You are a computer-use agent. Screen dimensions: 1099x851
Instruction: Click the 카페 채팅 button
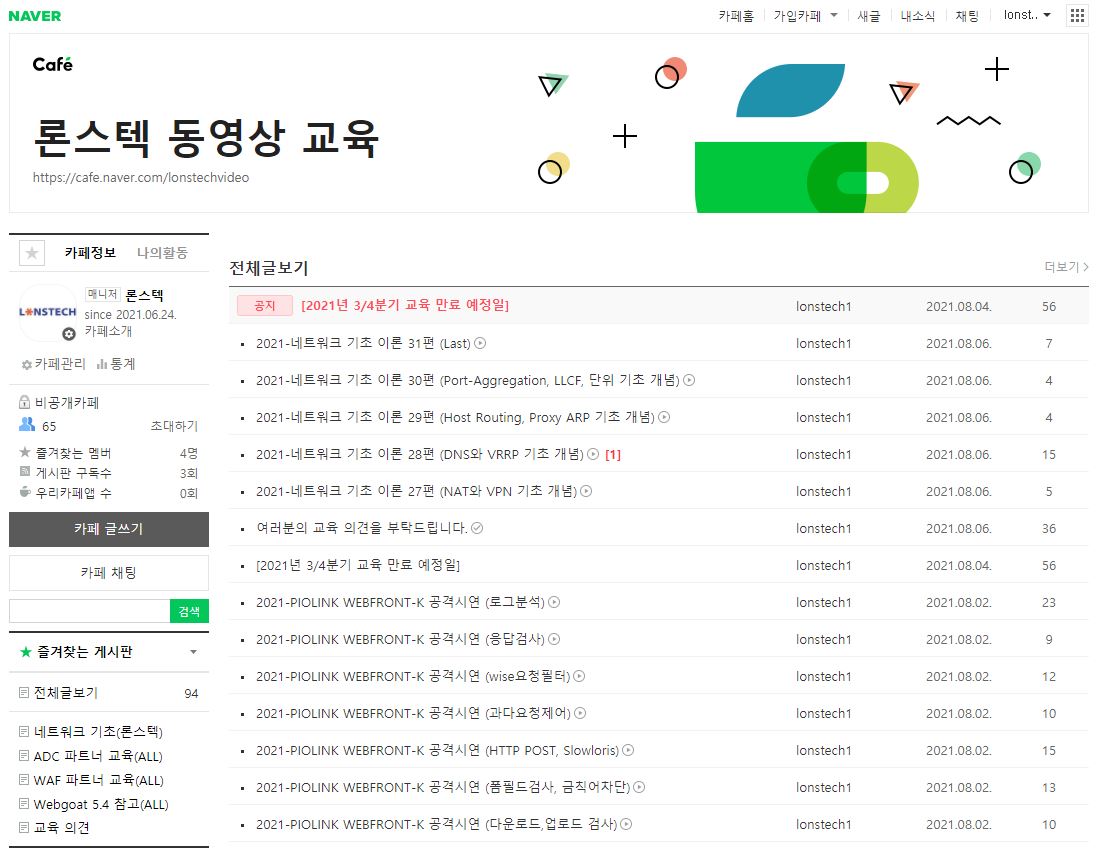click(x=109, y=573)
